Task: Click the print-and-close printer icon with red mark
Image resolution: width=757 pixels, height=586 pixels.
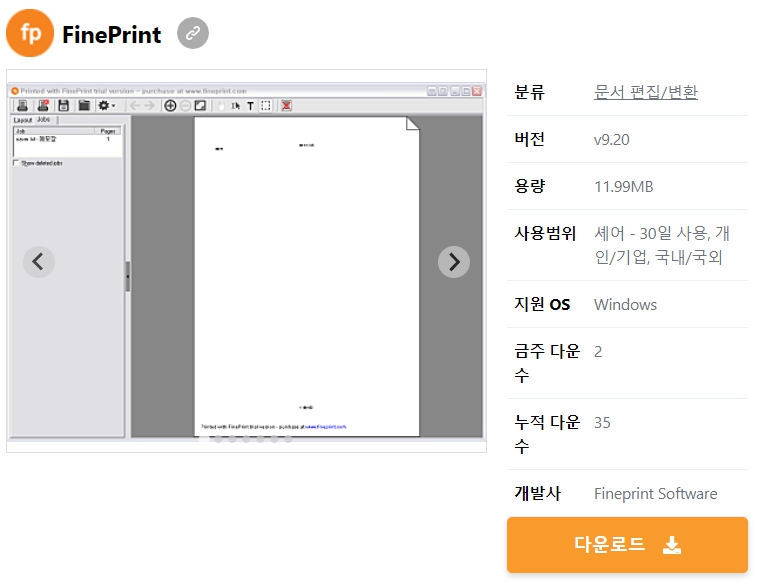Action: coord(43,105)
